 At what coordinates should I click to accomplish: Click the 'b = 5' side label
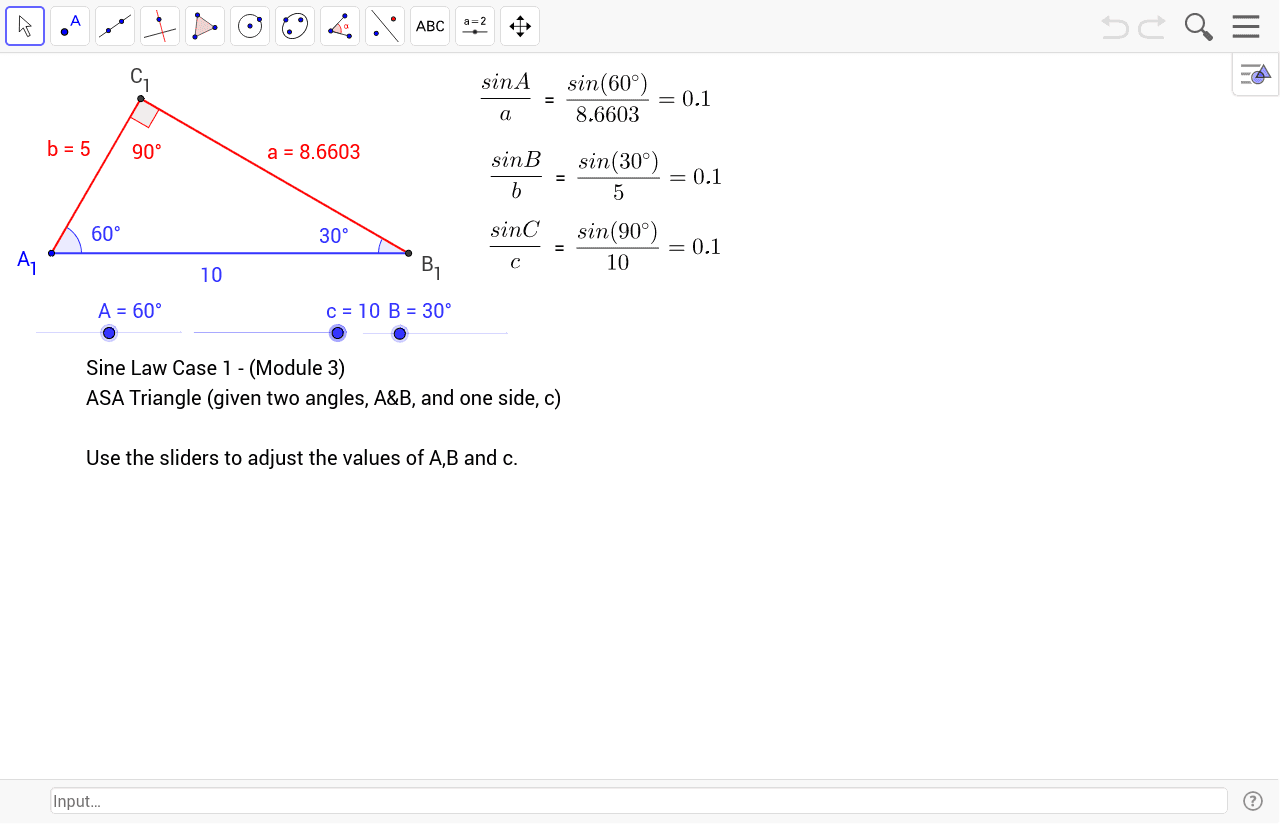coord(69,149)
